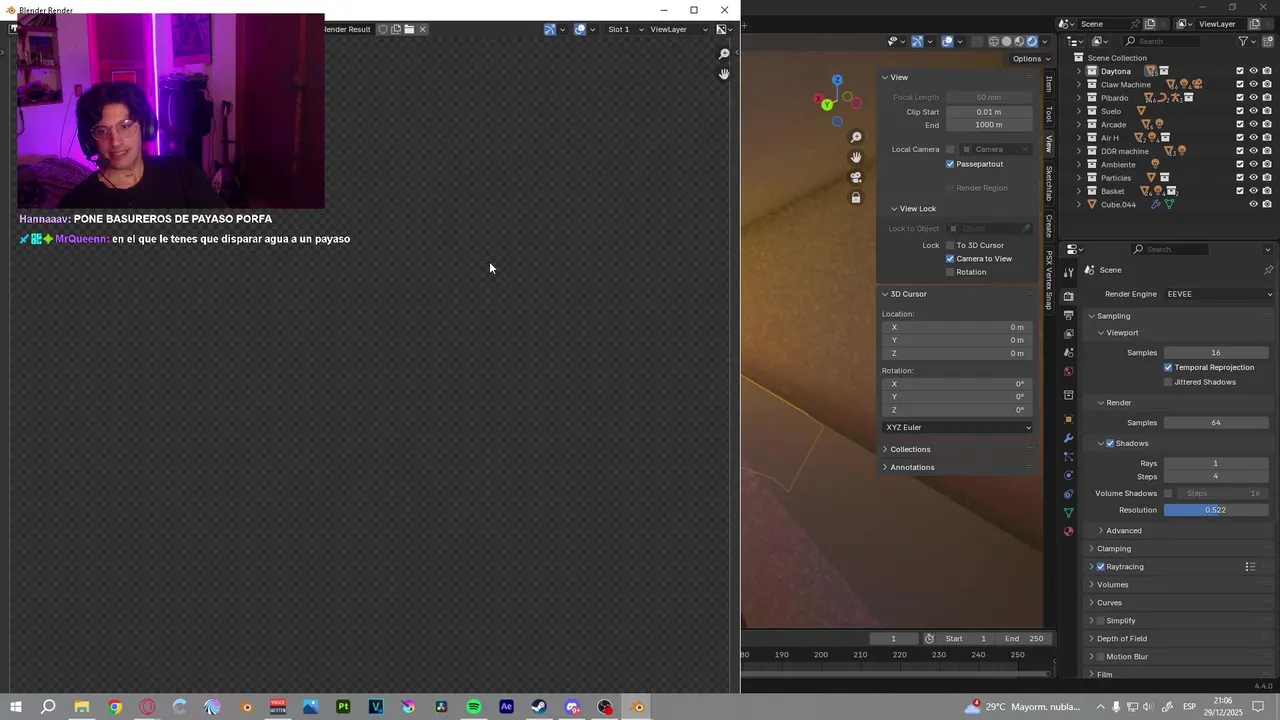Hide the Cube.044 object in viewport
The height and width of the screenshot is (720, 1280).
point(1253,205)
